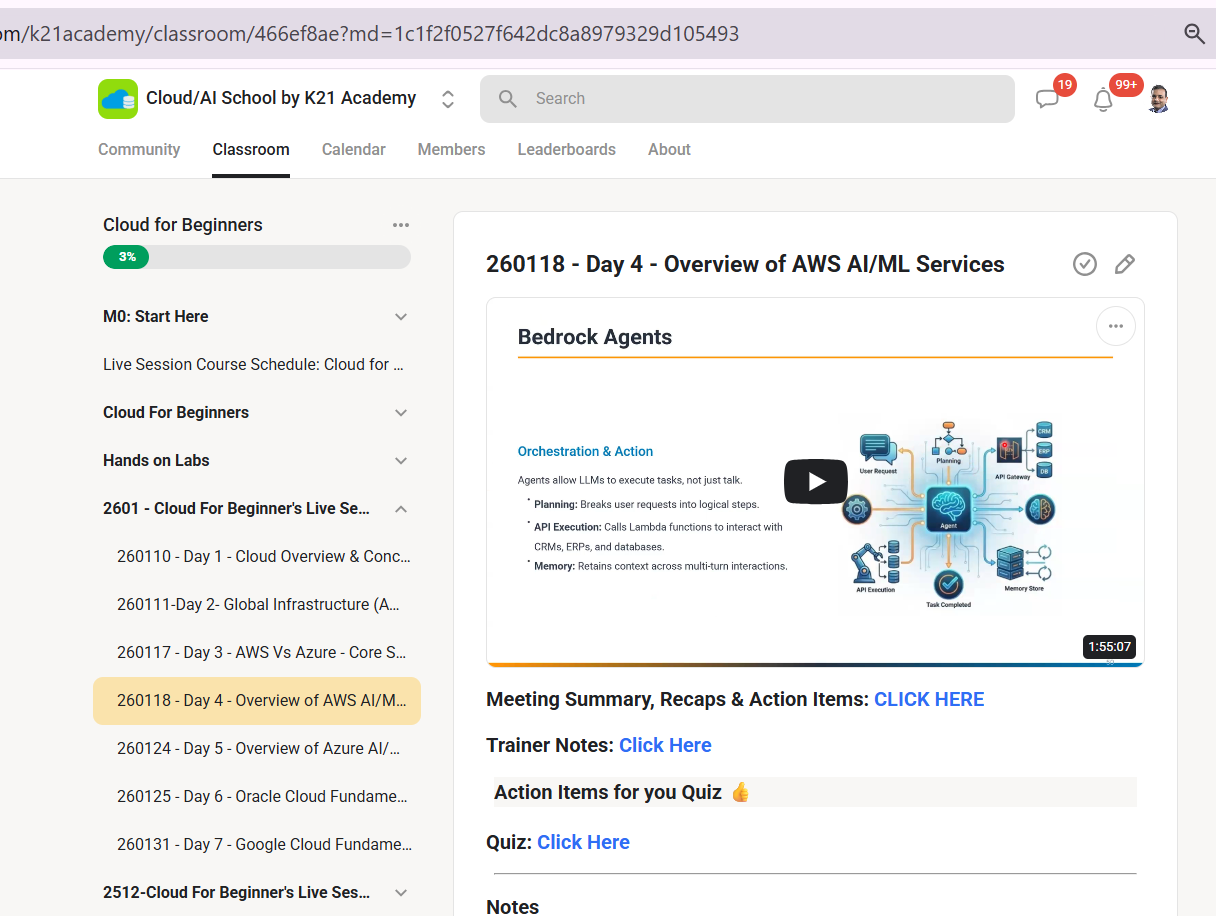Open Cloud for Beginners three-dot menu
The width and height of the screenshot is (1216, 916).
(401, 225)
